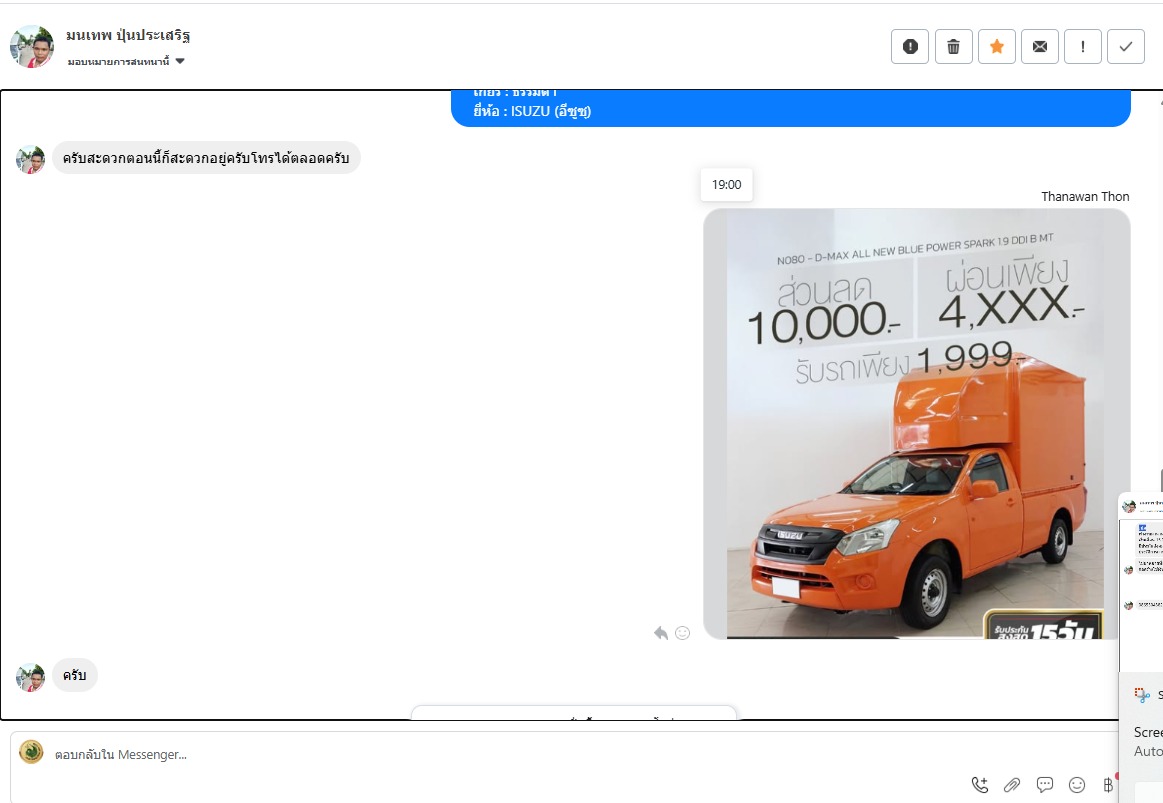Image resolution: width=1163 pixels, height=803 pixels.
Task: React to truck image with smiley icon
Action: coord(683,633)
